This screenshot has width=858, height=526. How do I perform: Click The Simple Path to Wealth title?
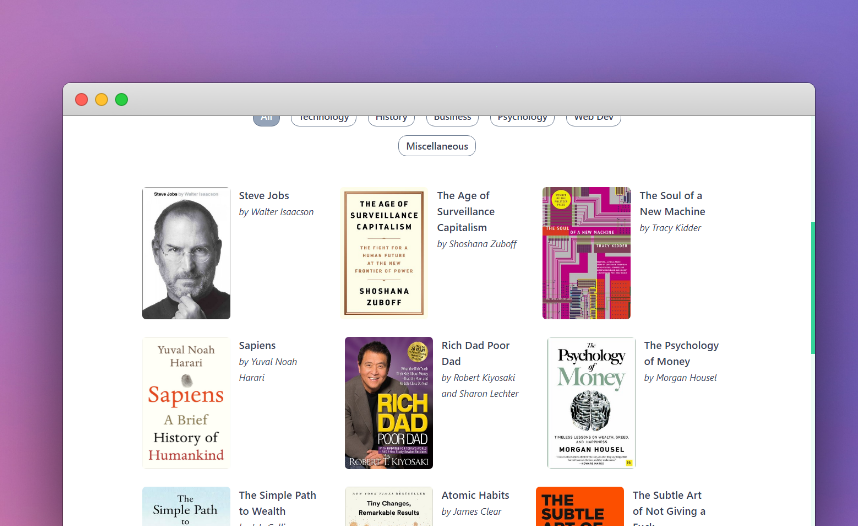277,503
